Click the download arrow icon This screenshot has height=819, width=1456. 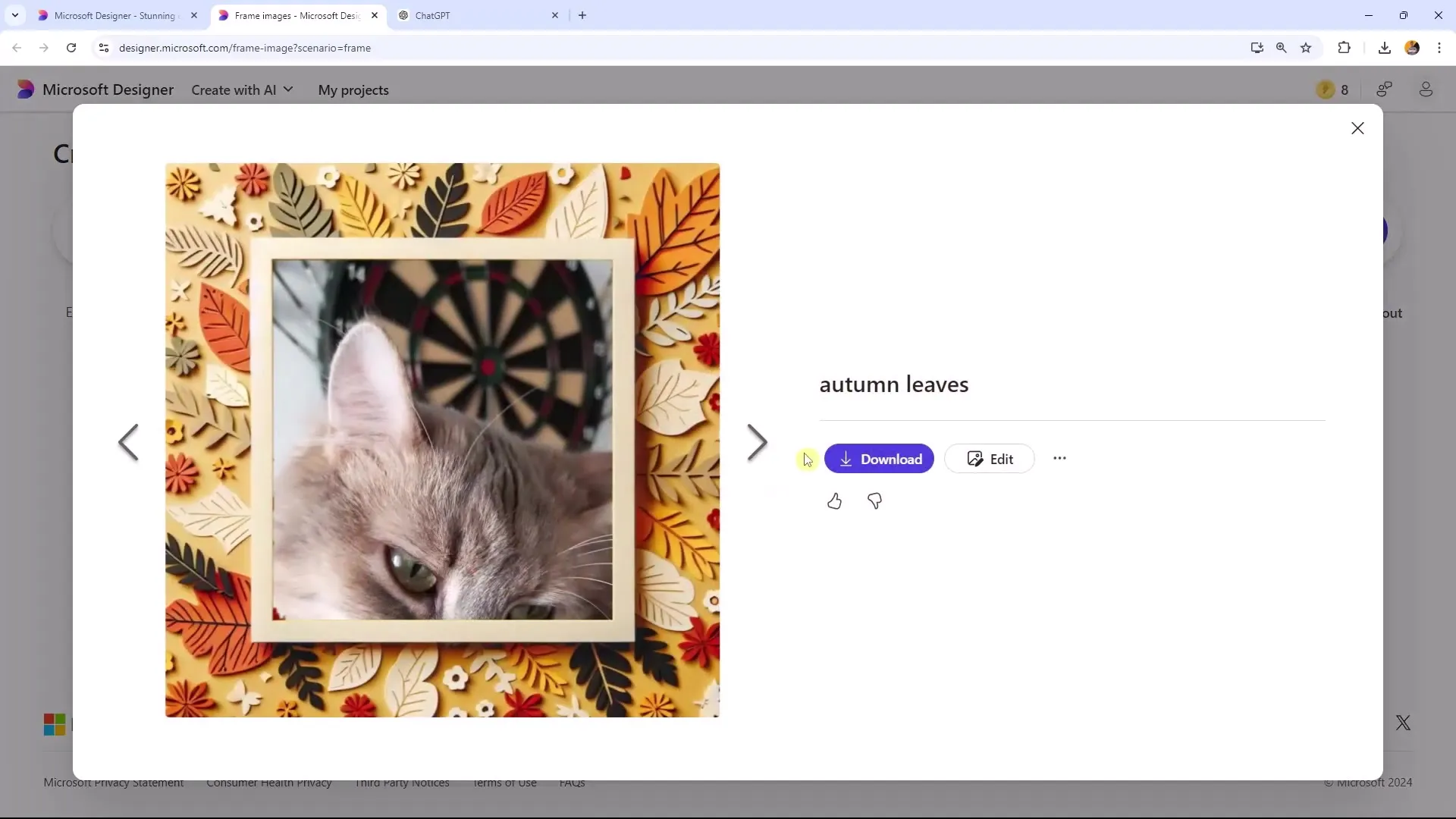[846, 459]
